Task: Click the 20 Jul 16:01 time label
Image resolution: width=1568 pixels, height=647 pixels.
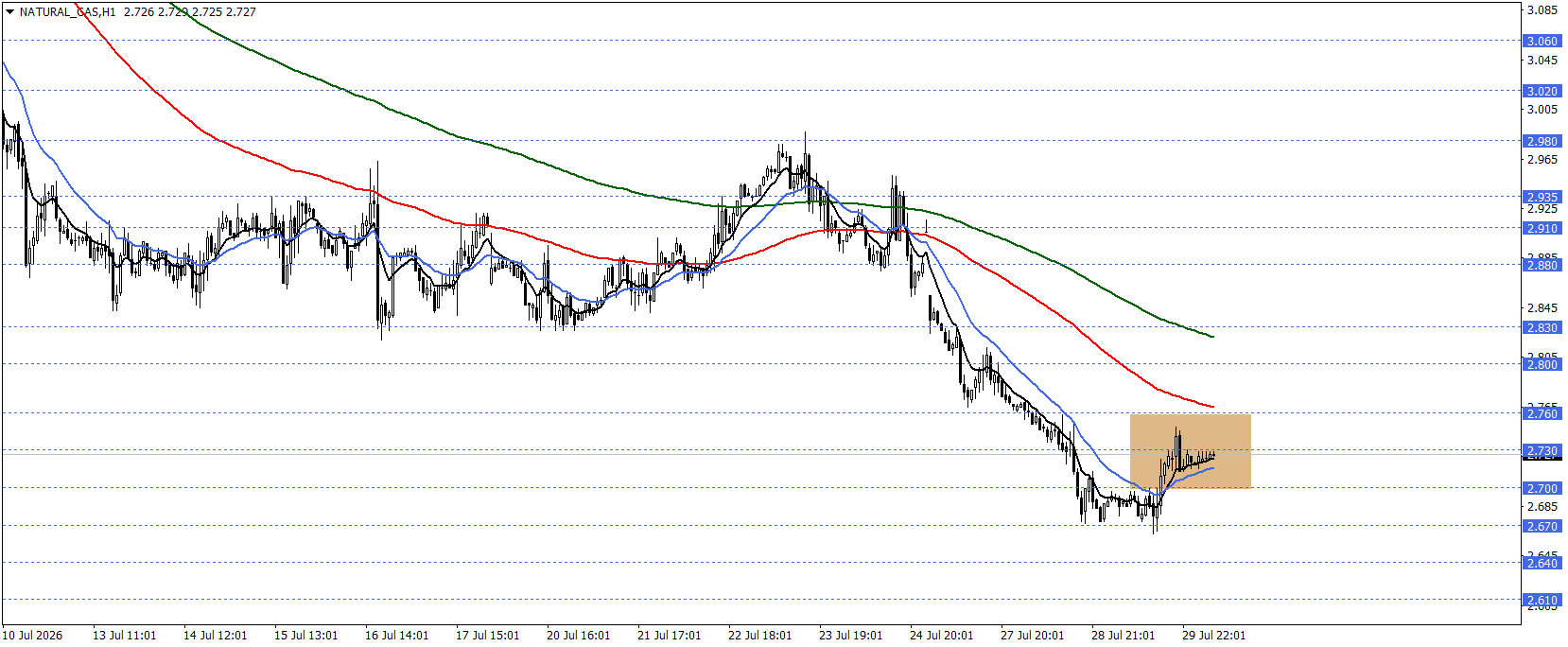Action: (x=578, y=636)
